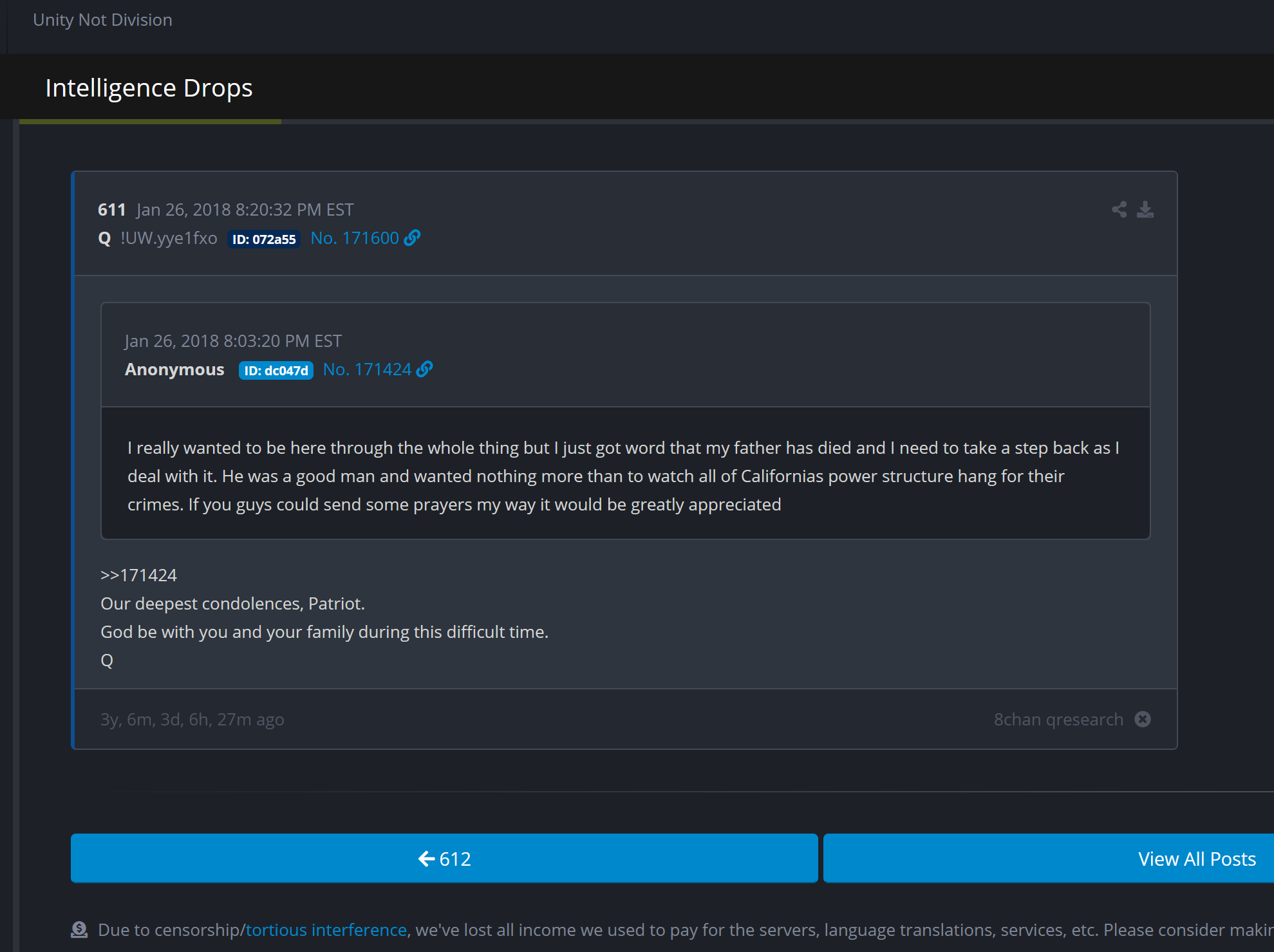Image resolution: width=1274 pixels, height=952 pixels.
Task: Click the Unity Not Division title
Action: click(103, 20)
